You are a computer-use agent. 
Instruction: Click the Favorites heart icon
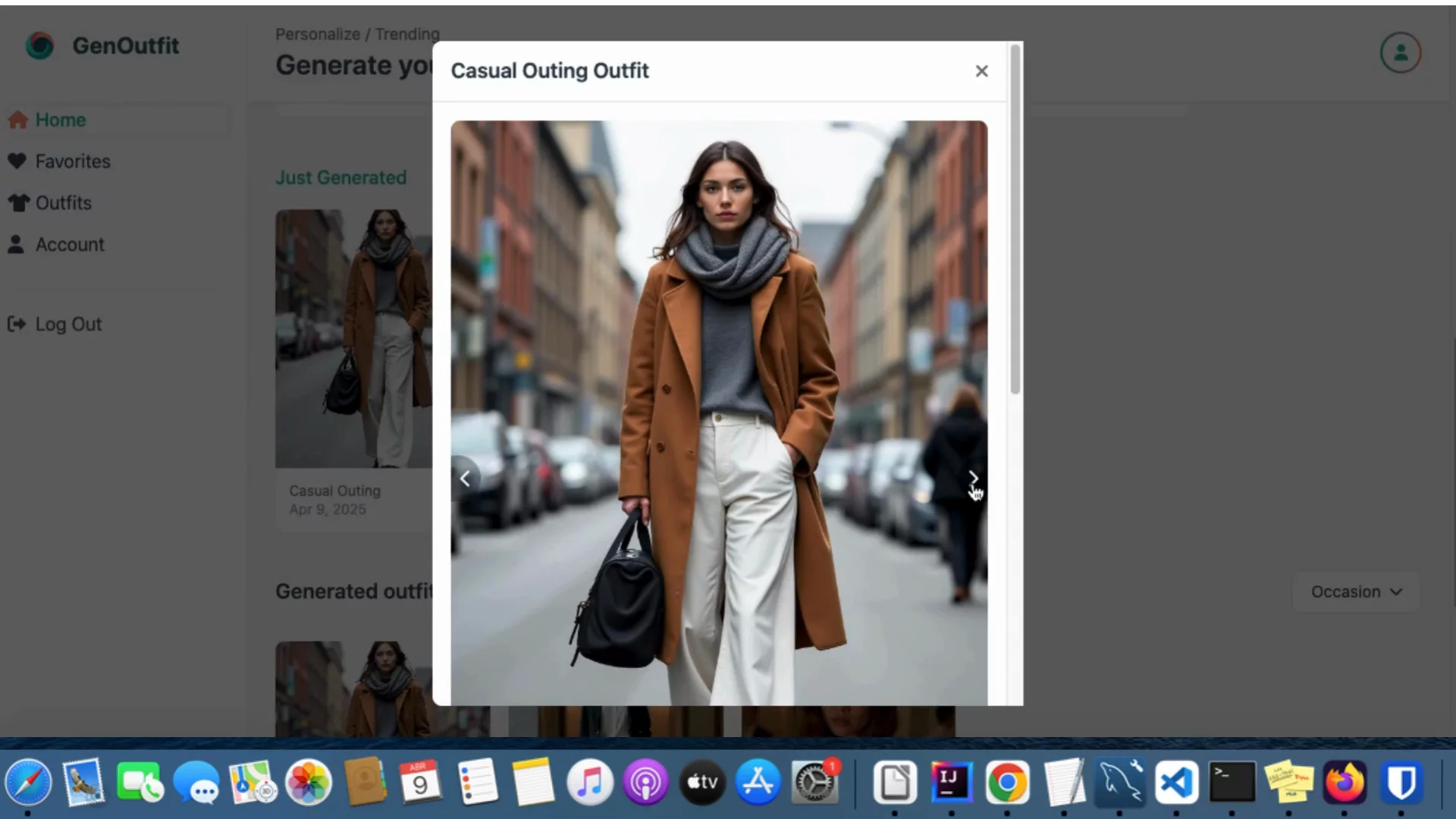pyautogui.click(x=17, y=162)
